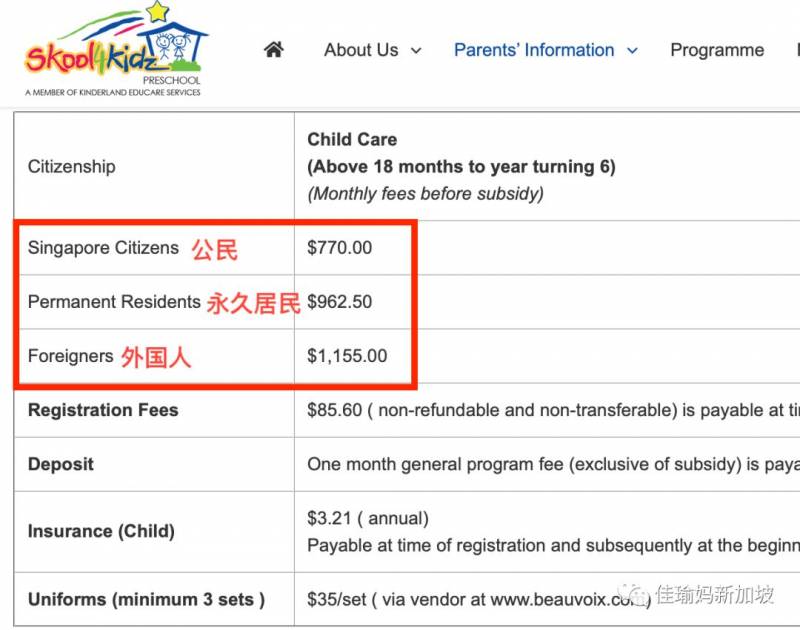The height and width of the screenshot is (630, 800).
Task: Open the Parents' Information menu
Action: [x=534, y=50]
